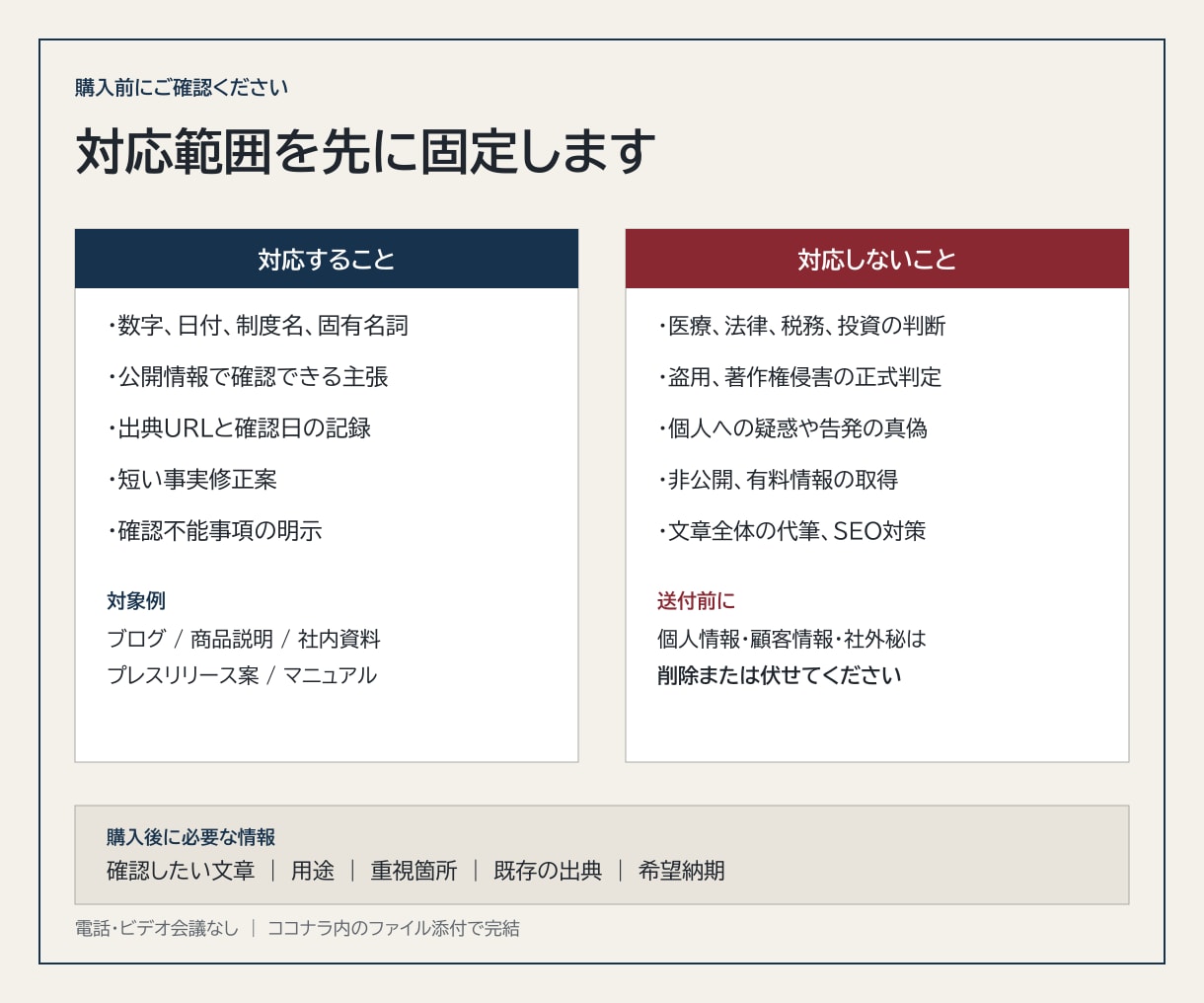Click the item 出典URLと確認日の記録
Screen dimensions: 1204x1003
tap(239, 428)
